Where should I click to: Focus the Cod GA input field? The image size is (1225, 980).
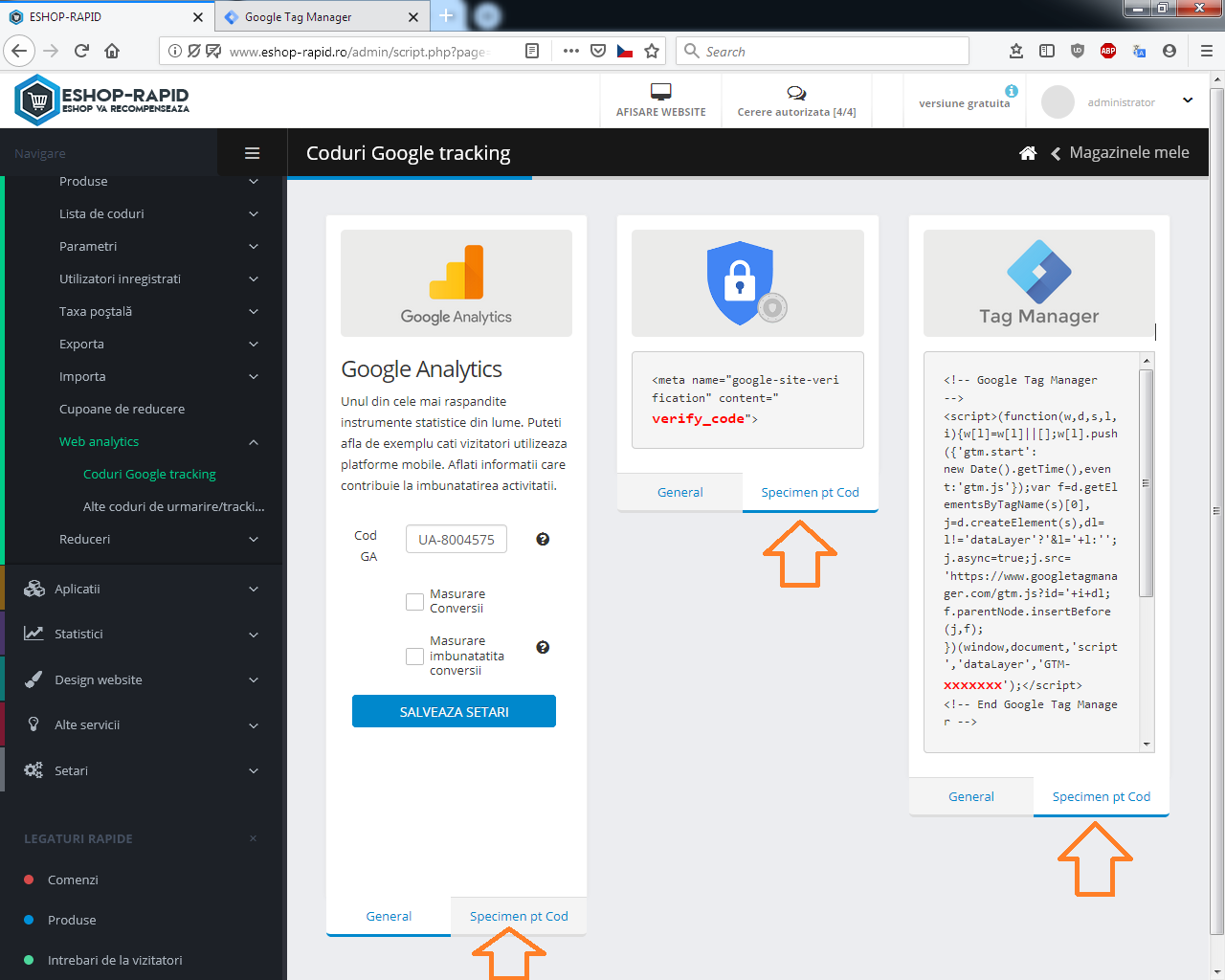(x=457, y=539)
